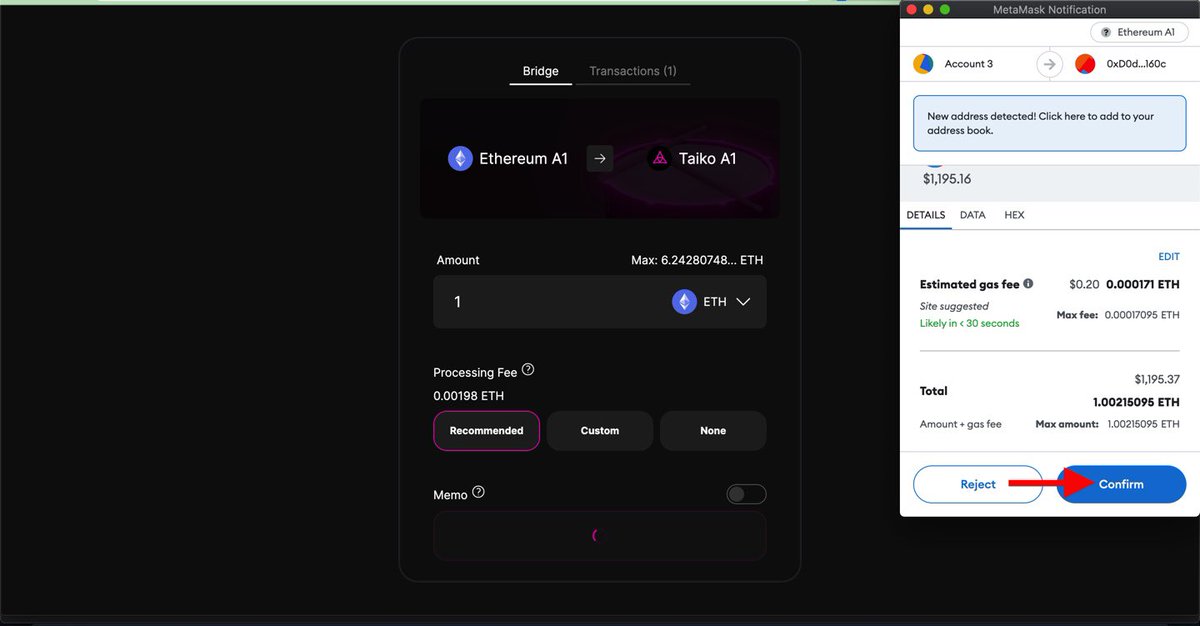Viewport: 1200px width, 626px height.
Task: Click the Taiko A1 destination chain logo
Action: pyautogui.click(x=659, y=158)
